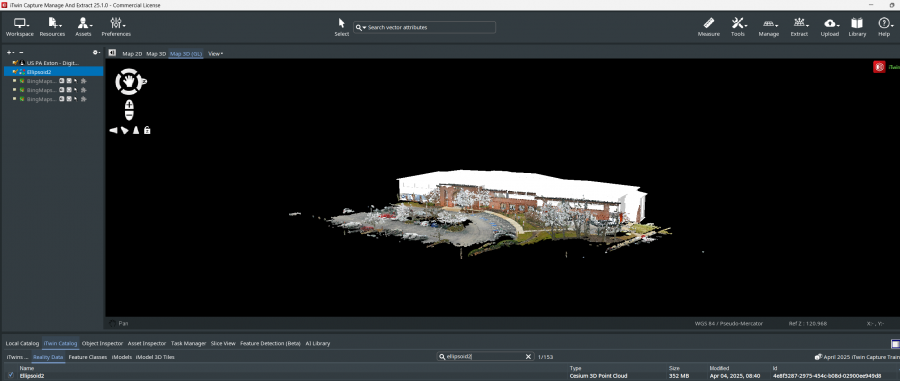Viewport: 900px width, 381px height.
Task: Toggle visibility of third BingMaps layer
Action: coord(14,99)
